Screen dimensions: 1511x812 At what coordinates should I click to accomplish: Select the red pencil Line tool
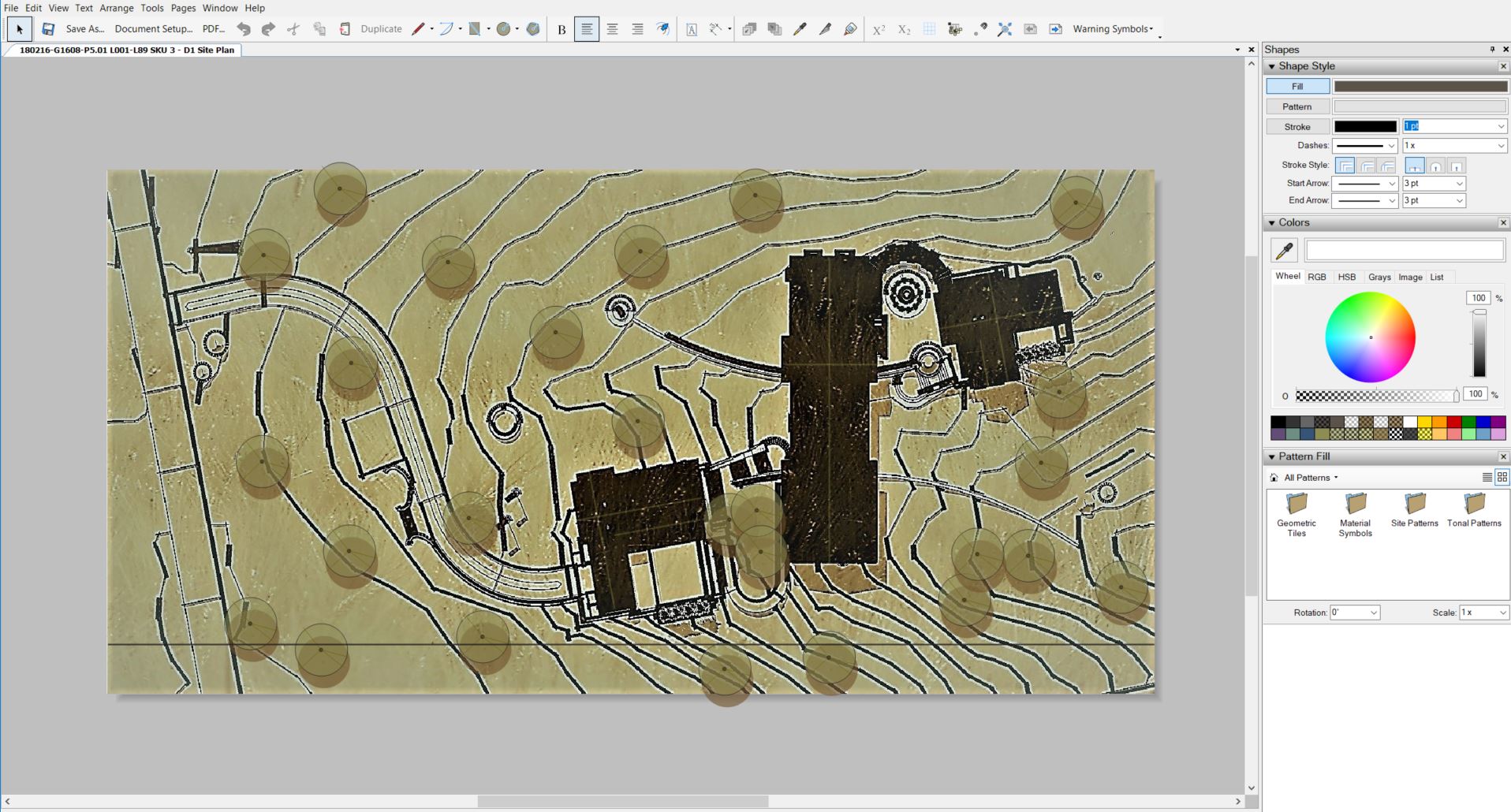tap(419, 29)
